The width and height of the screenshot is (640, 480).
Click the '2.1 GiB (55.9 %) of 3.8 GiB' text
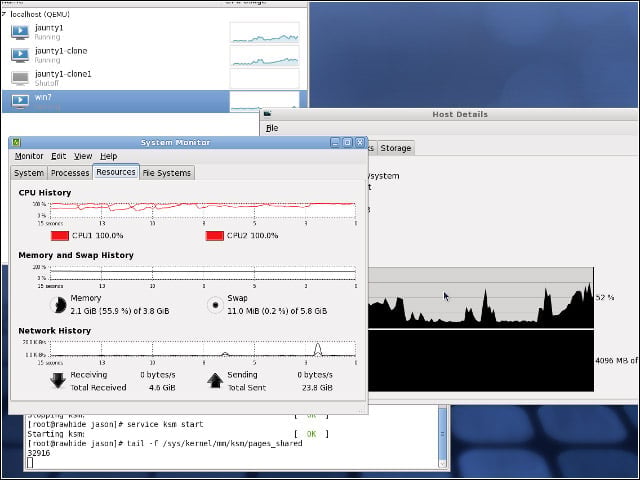(120, 311)
